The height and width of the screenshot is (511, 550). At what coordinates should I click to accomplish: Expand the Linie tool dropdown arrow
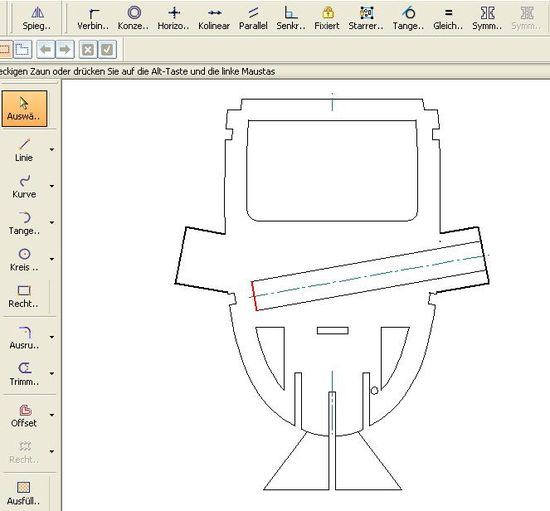(x=52, y=149)
